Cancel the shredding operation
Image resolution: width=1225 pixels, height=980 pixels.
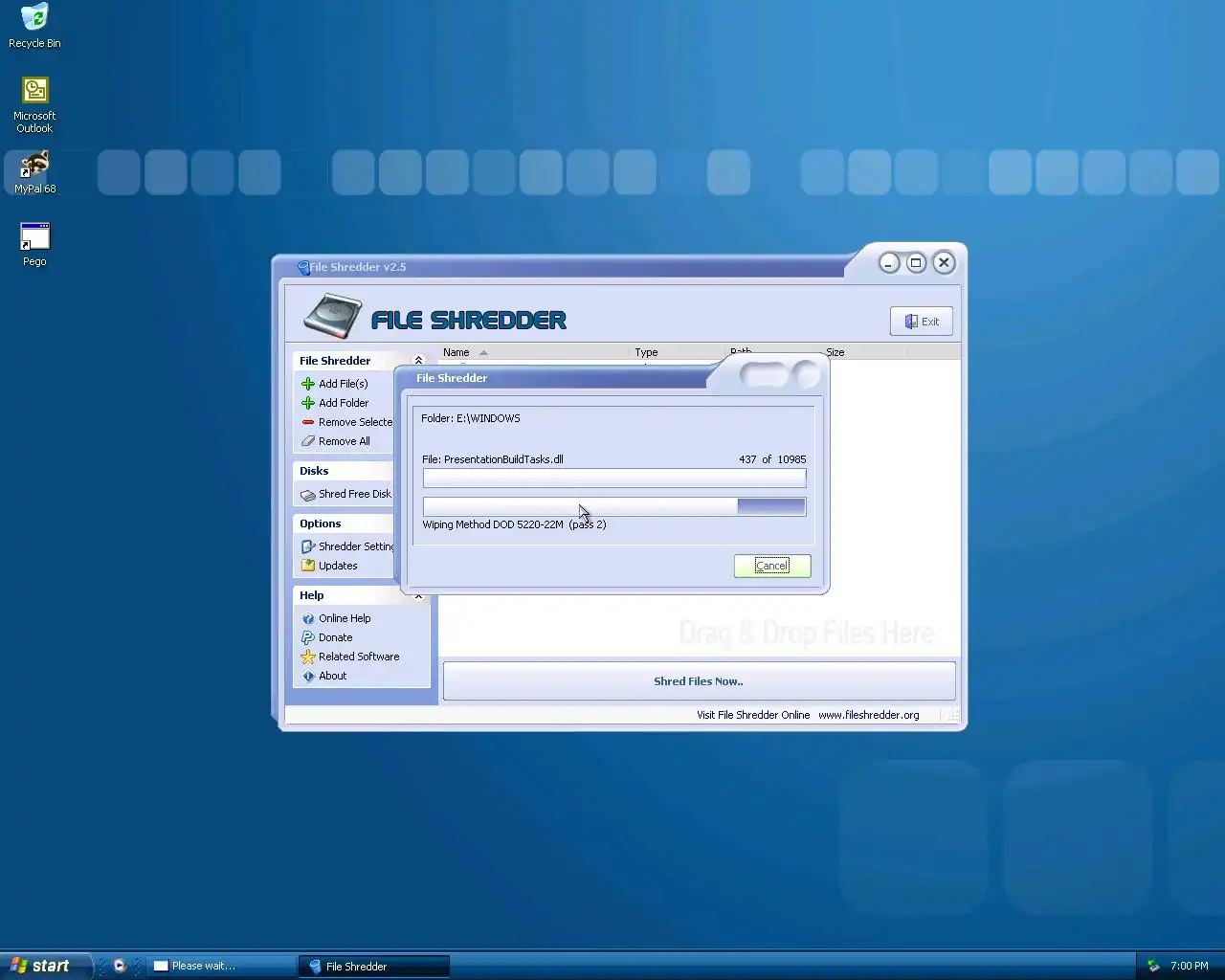[x=772, y=566]
